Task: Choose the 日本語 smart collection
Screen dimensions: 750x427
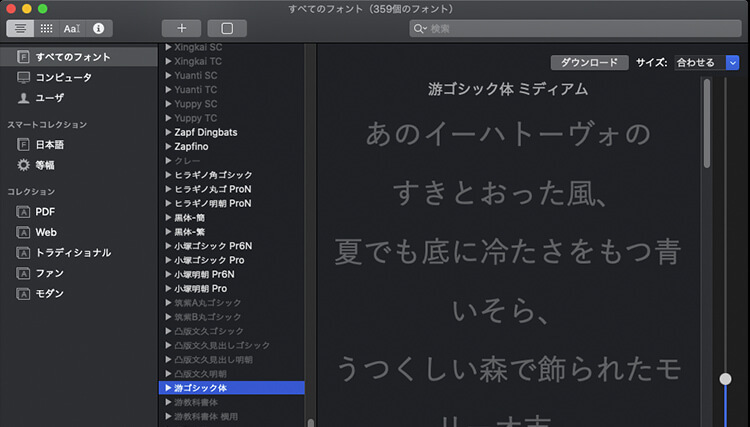Action: (50, 144)
